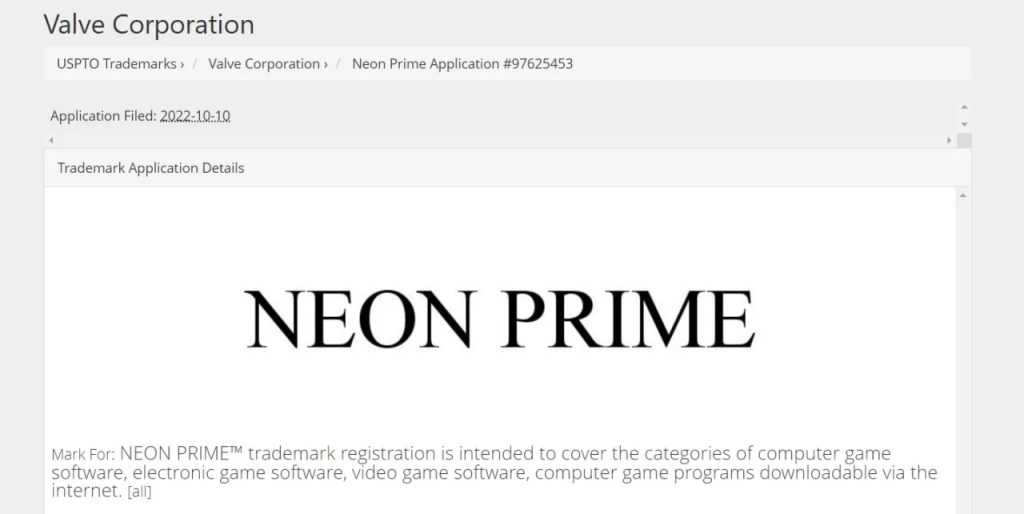Viewport: 1024px width, 514px height.
Task: Click the chevron after Valve Corporation breadcrumb
Action: (326, 65)
